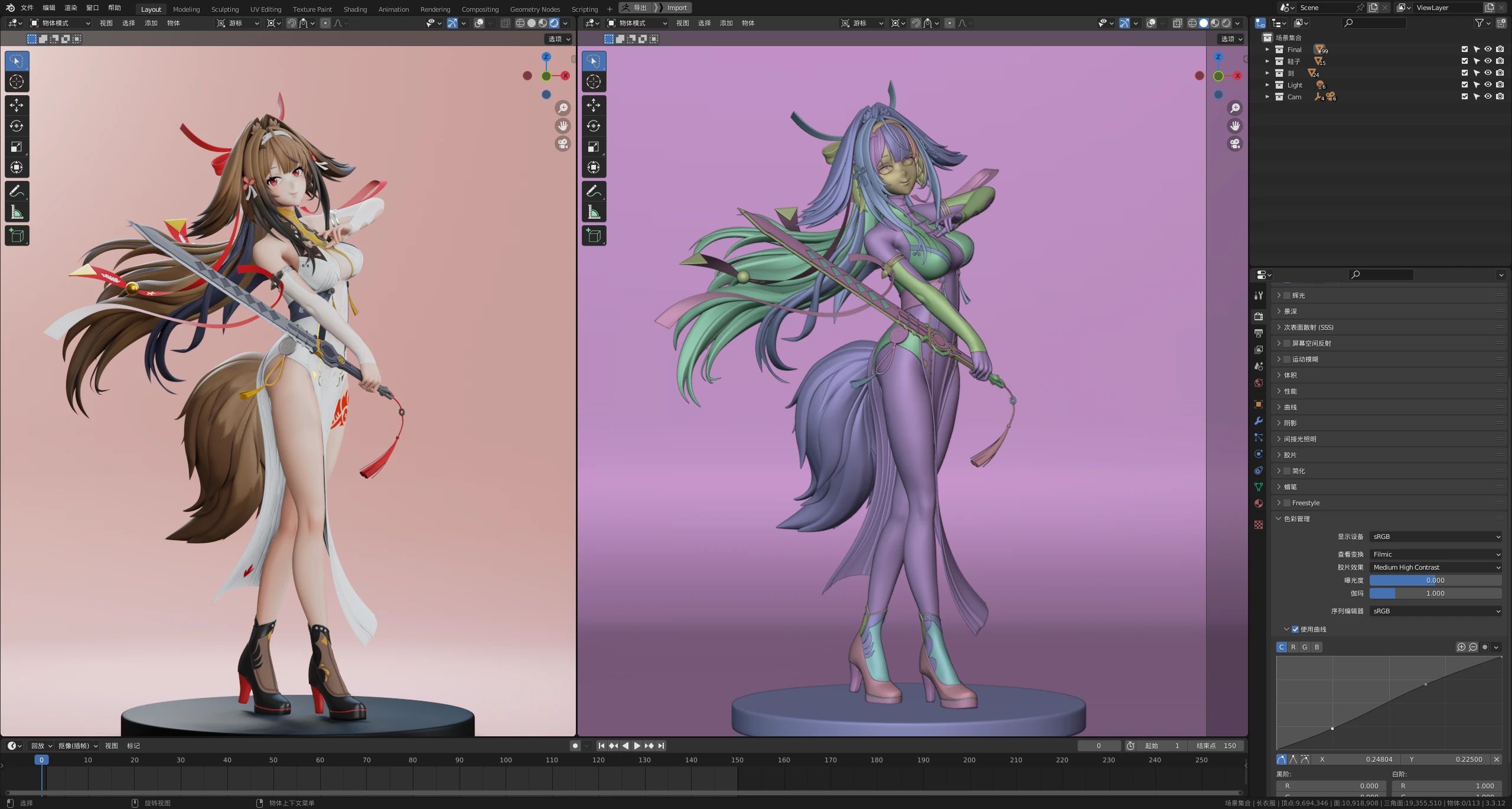The width and height of the screenshot is (1512, 809).
Task: Open the 文件 menu
Action: tap(27, 8)
